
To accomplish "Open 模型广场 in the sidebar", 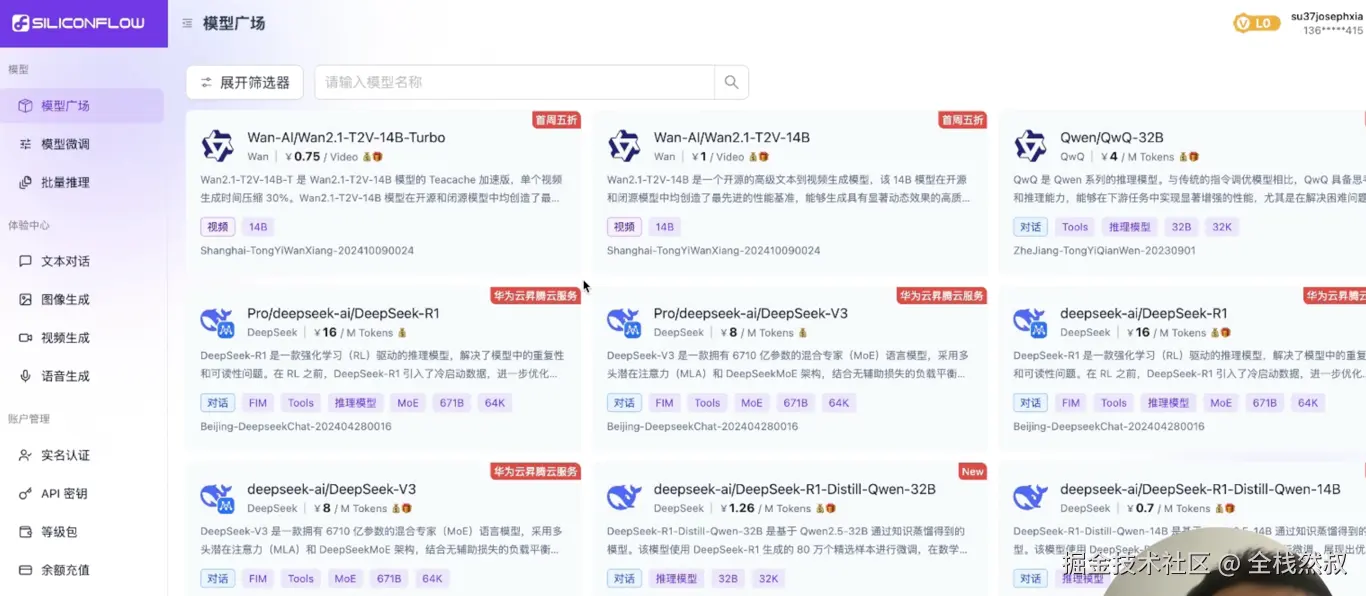I will pos(82,106).
